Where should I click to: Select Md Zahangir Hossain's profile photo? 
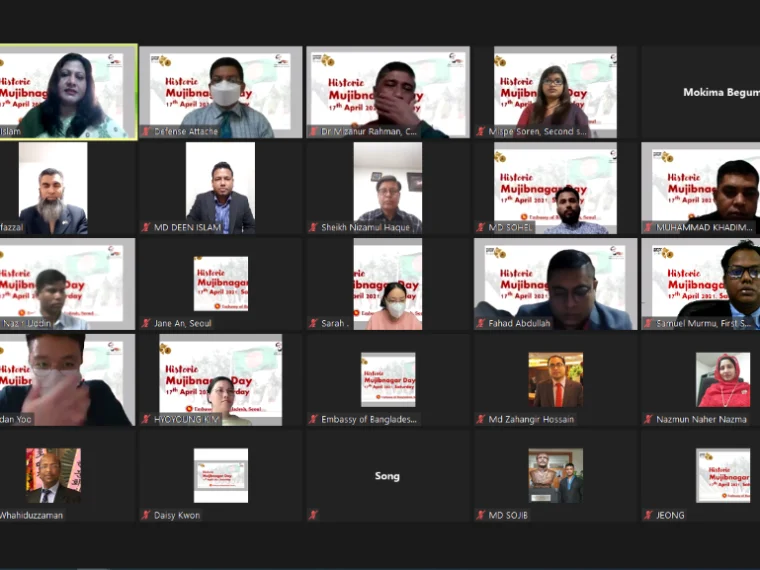coord(555,380)
